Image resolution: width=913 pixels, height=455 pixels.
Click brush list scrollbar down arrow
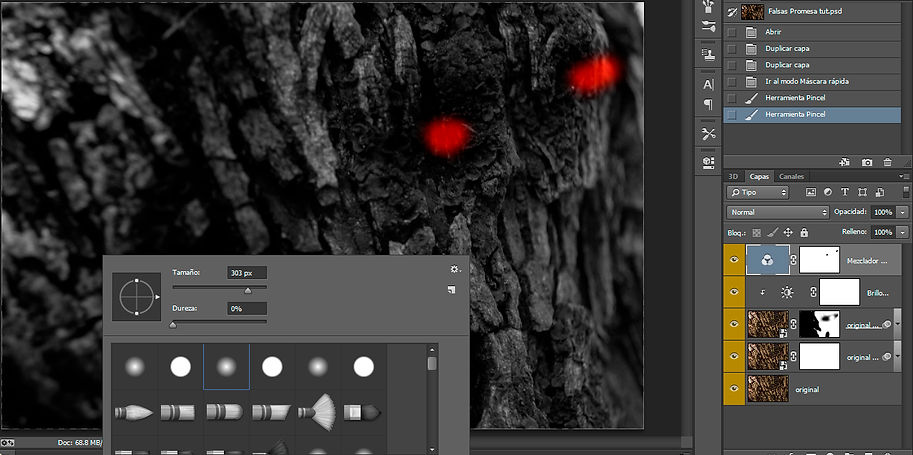point(431,449)
